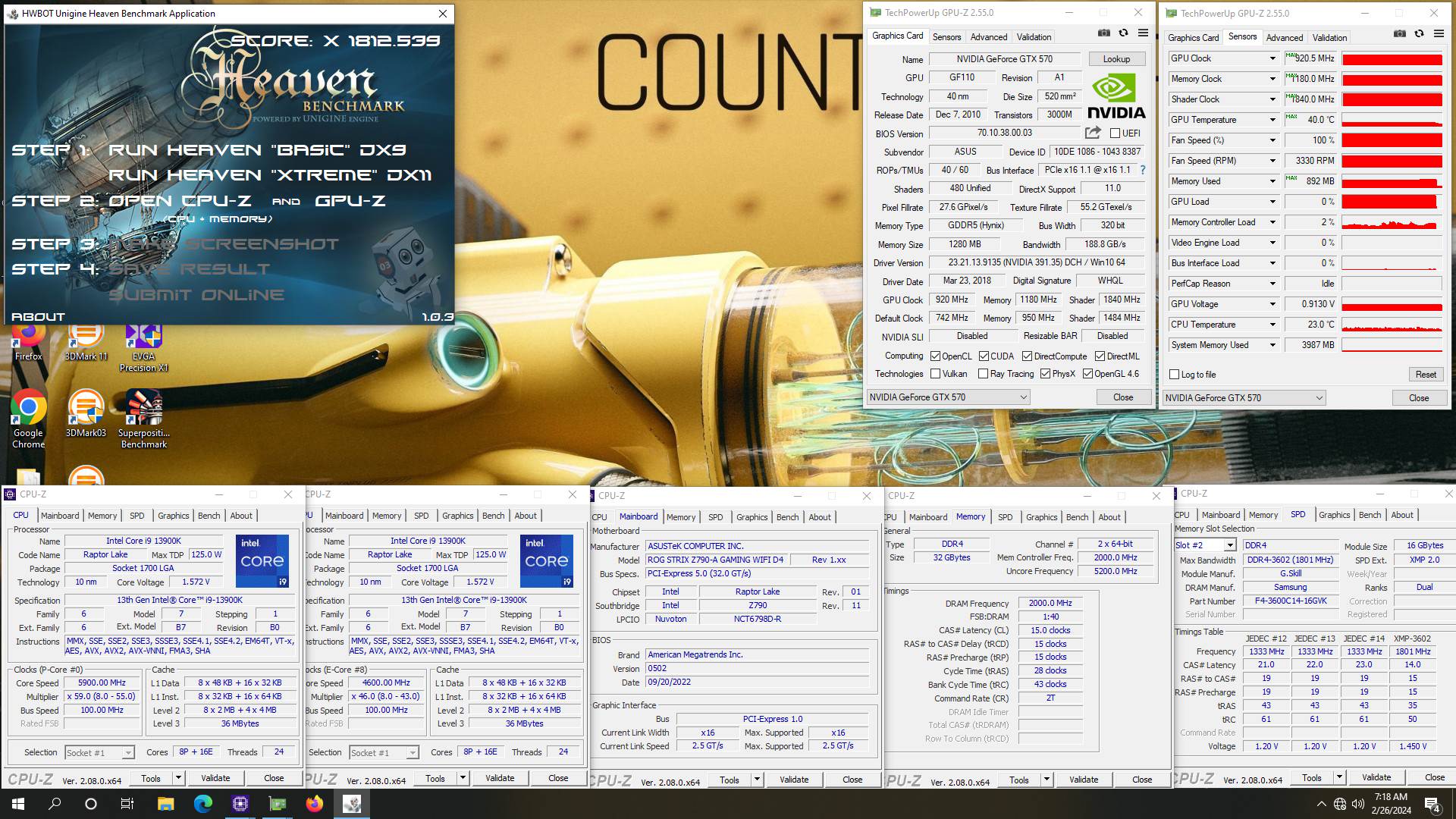Click Submit Online in Heaven Benchmark app
This screenshot has width=1456, height=819.
click(196, 295)
